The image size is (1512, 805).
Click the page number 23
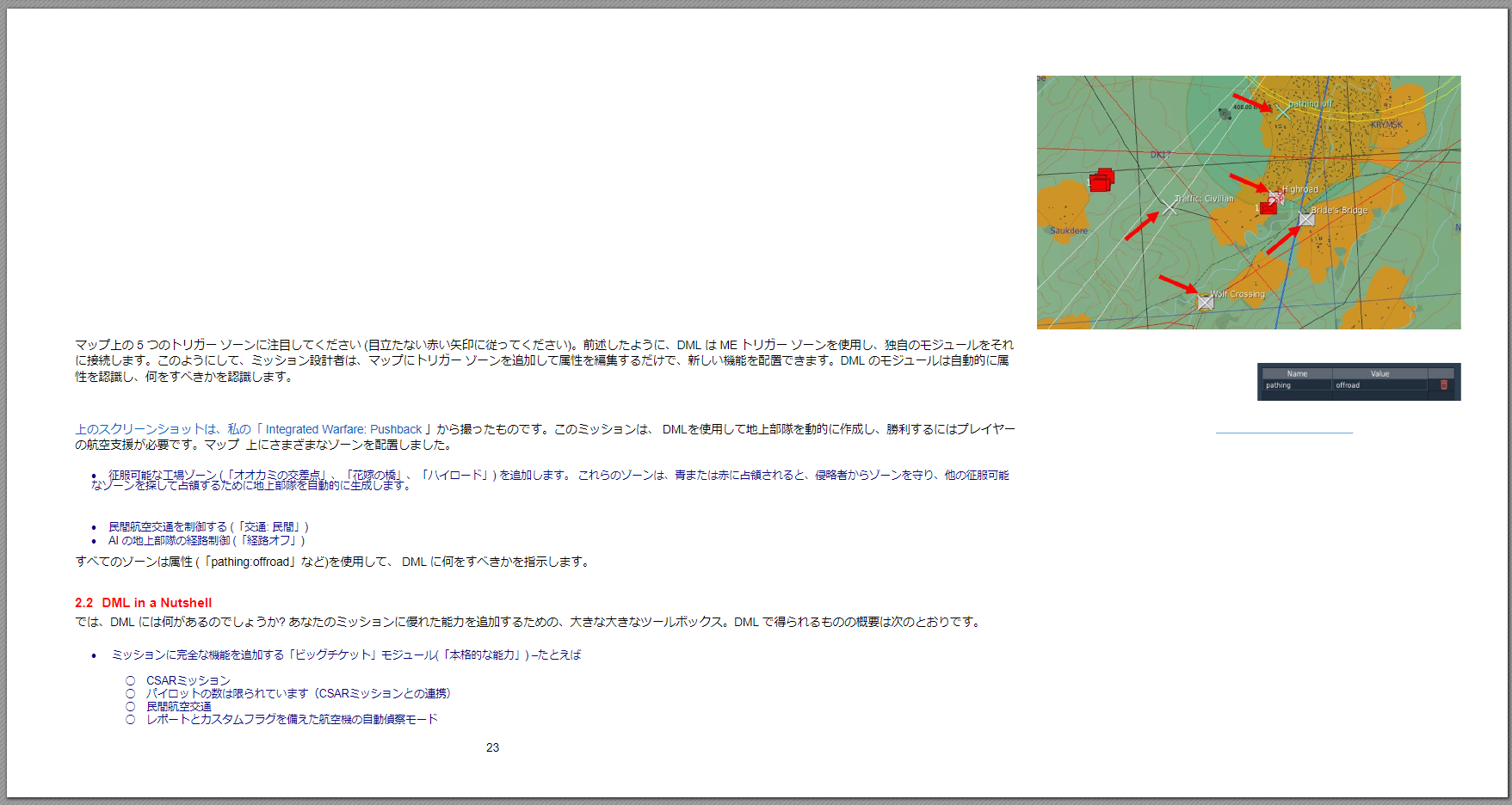[x=492, y=747]
